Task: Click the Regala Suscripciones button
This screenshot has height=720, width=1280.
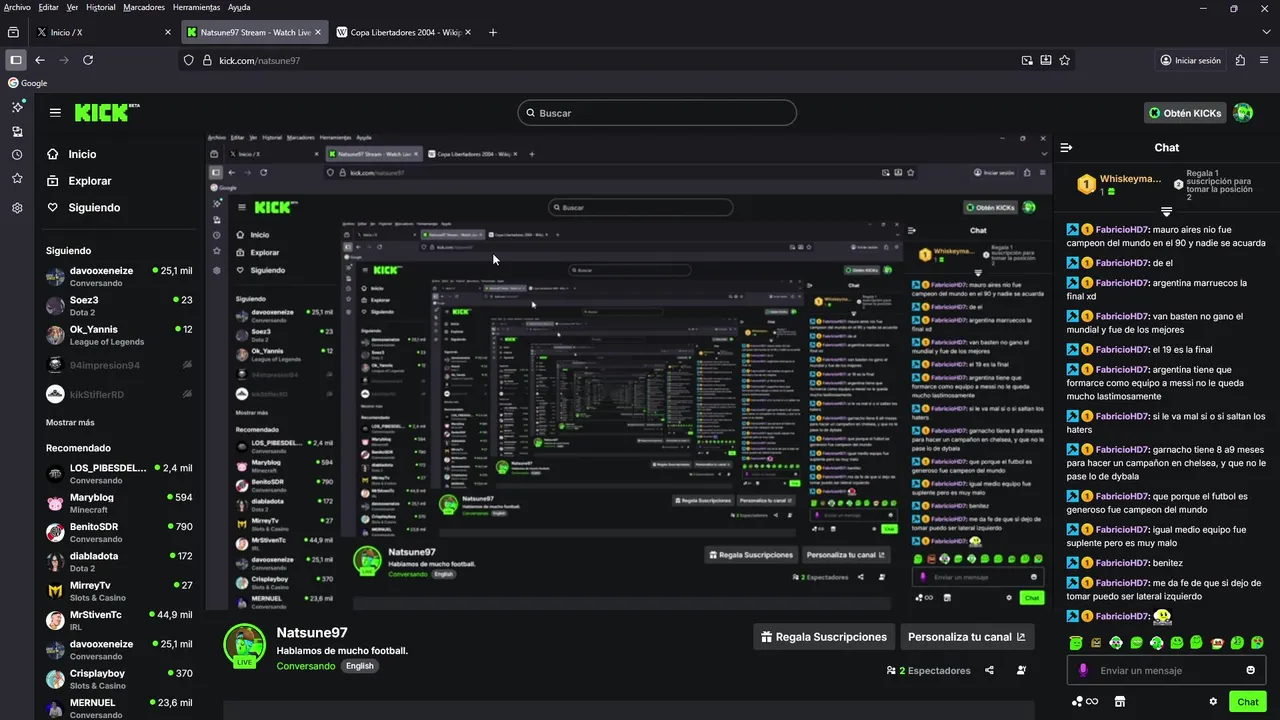Action: click(824, 637)
